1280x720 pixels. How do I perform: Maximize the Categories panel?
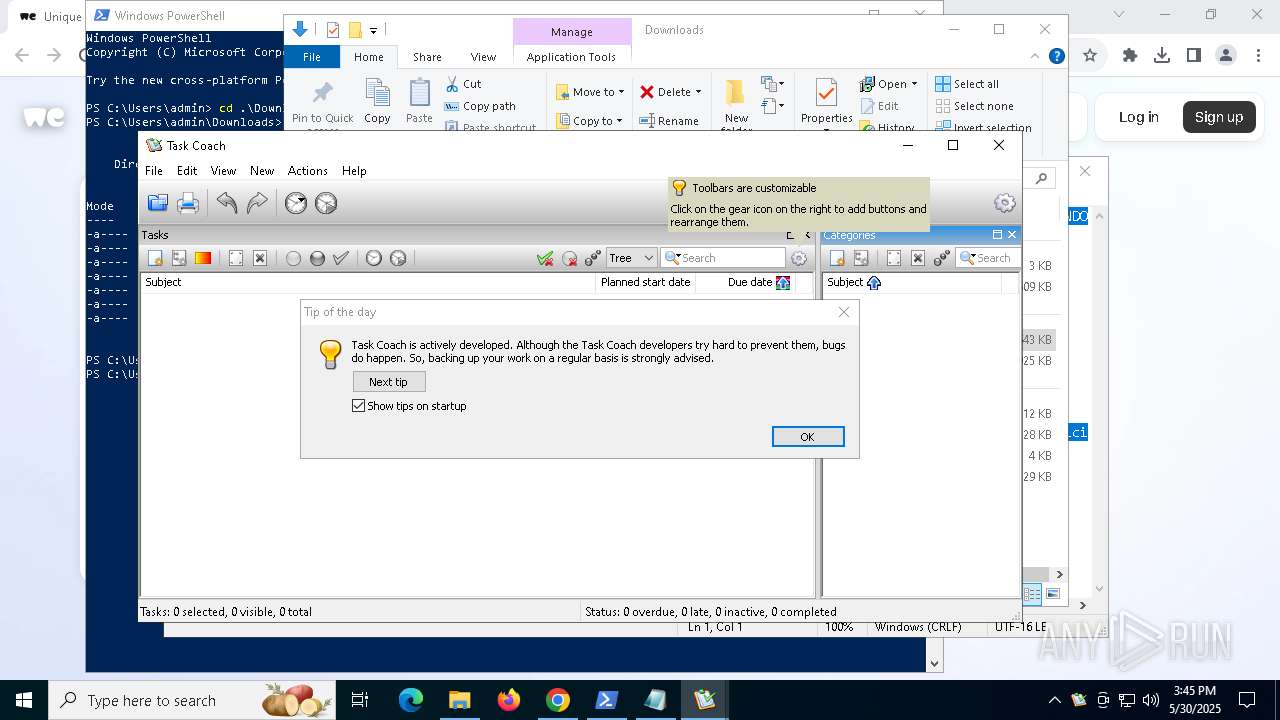(997, 235)
